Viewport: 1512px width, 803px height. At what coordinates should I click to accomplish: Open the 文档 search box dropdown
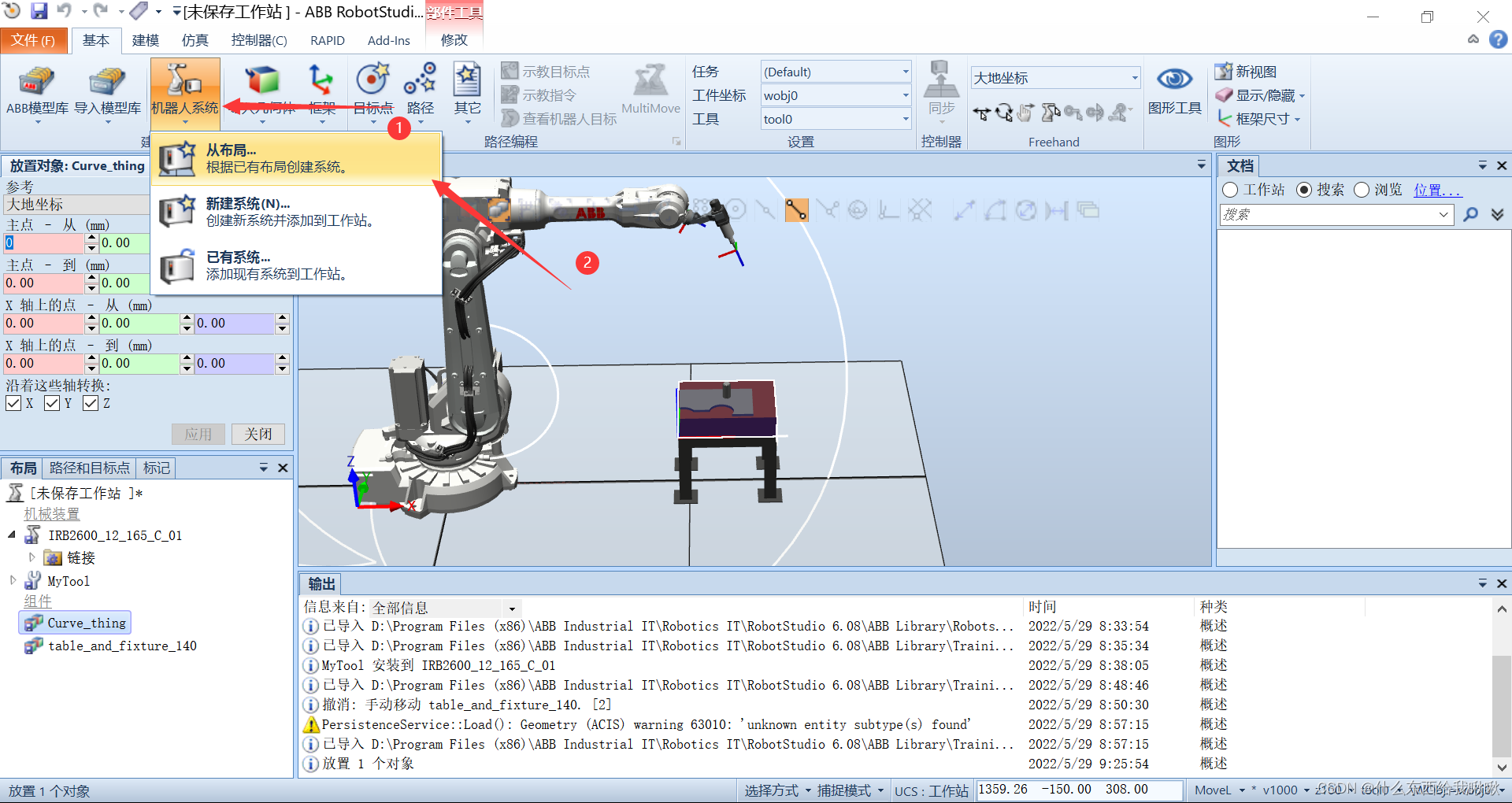(1443, 214)
